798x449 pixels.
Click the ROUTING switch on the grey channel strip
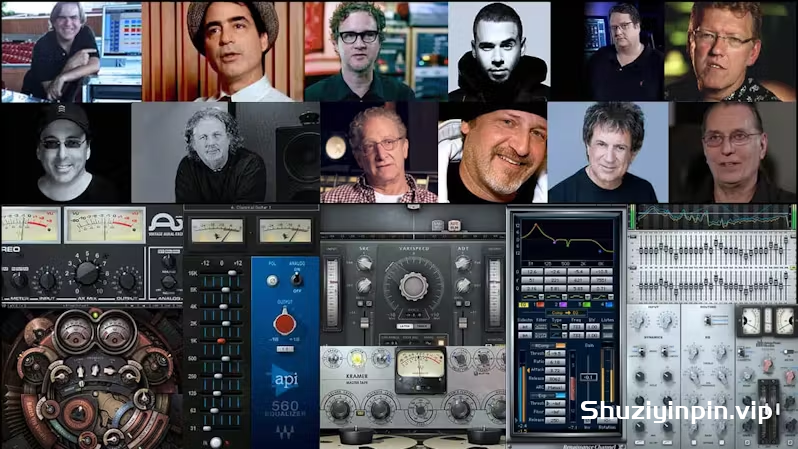pos(707,320)
